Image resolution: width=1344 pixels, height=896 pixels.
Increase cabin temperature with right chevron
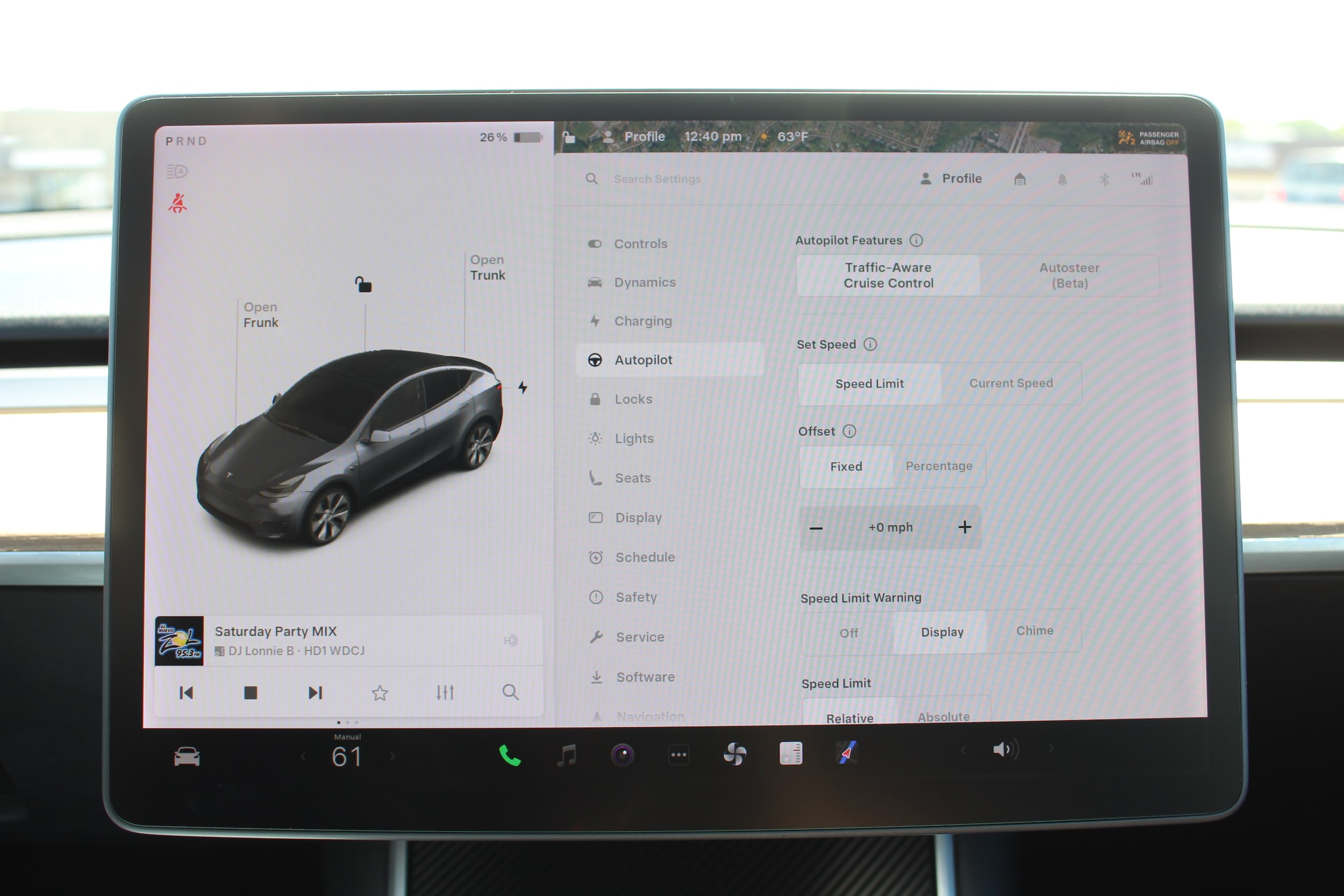point(392,757)
